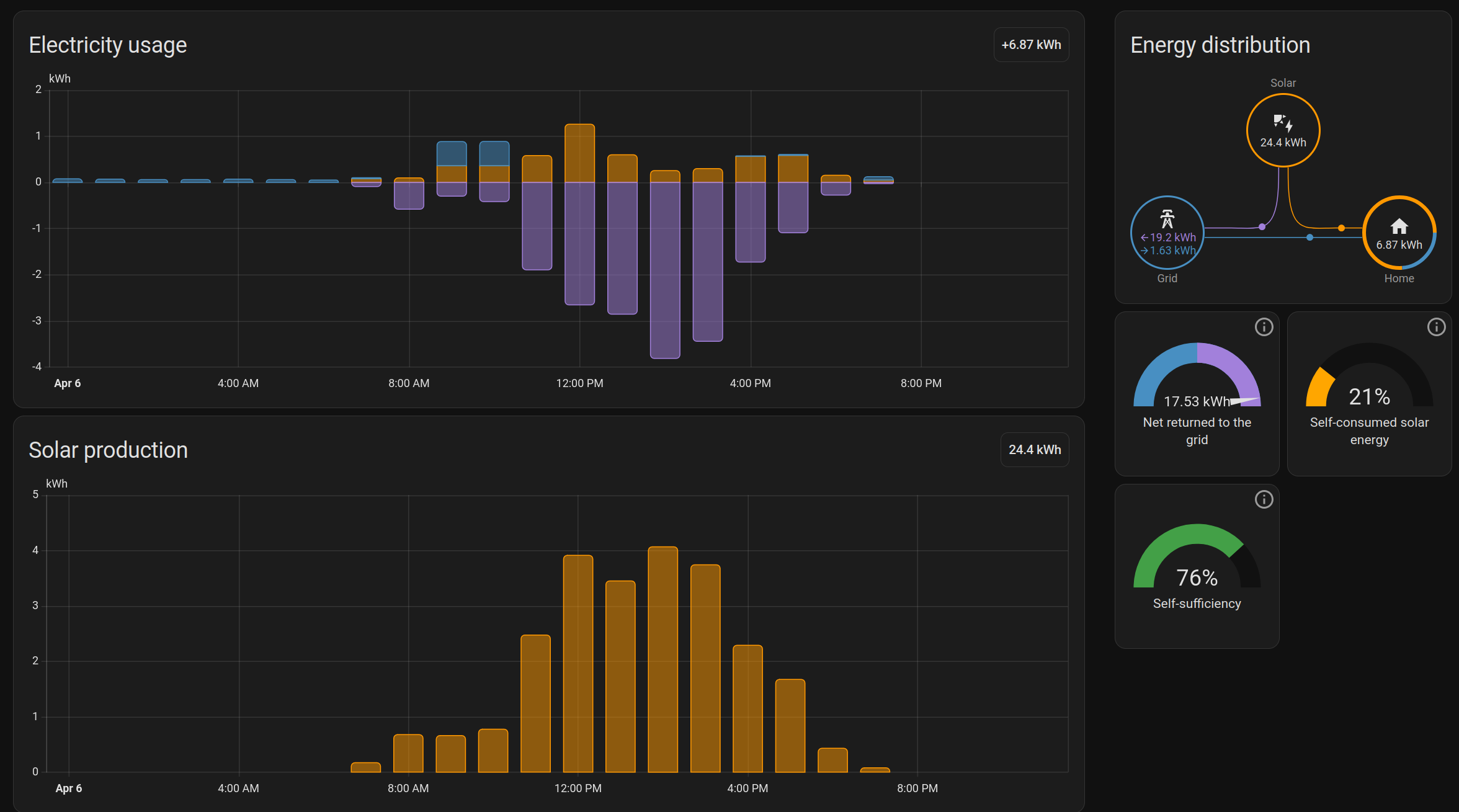
Task: Click the Electricity usage card title
Action: click(108, 45)
